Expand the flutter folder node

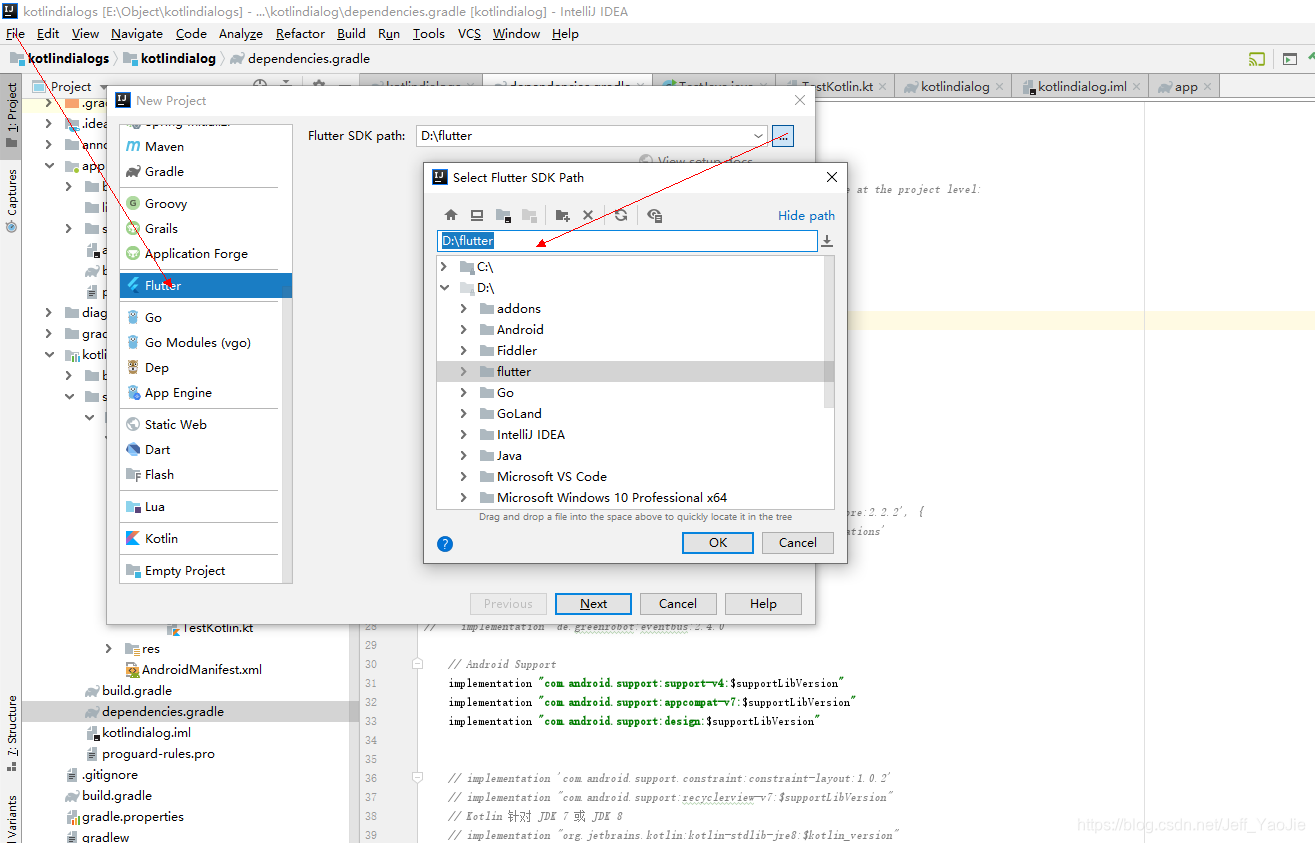[463, 372]
